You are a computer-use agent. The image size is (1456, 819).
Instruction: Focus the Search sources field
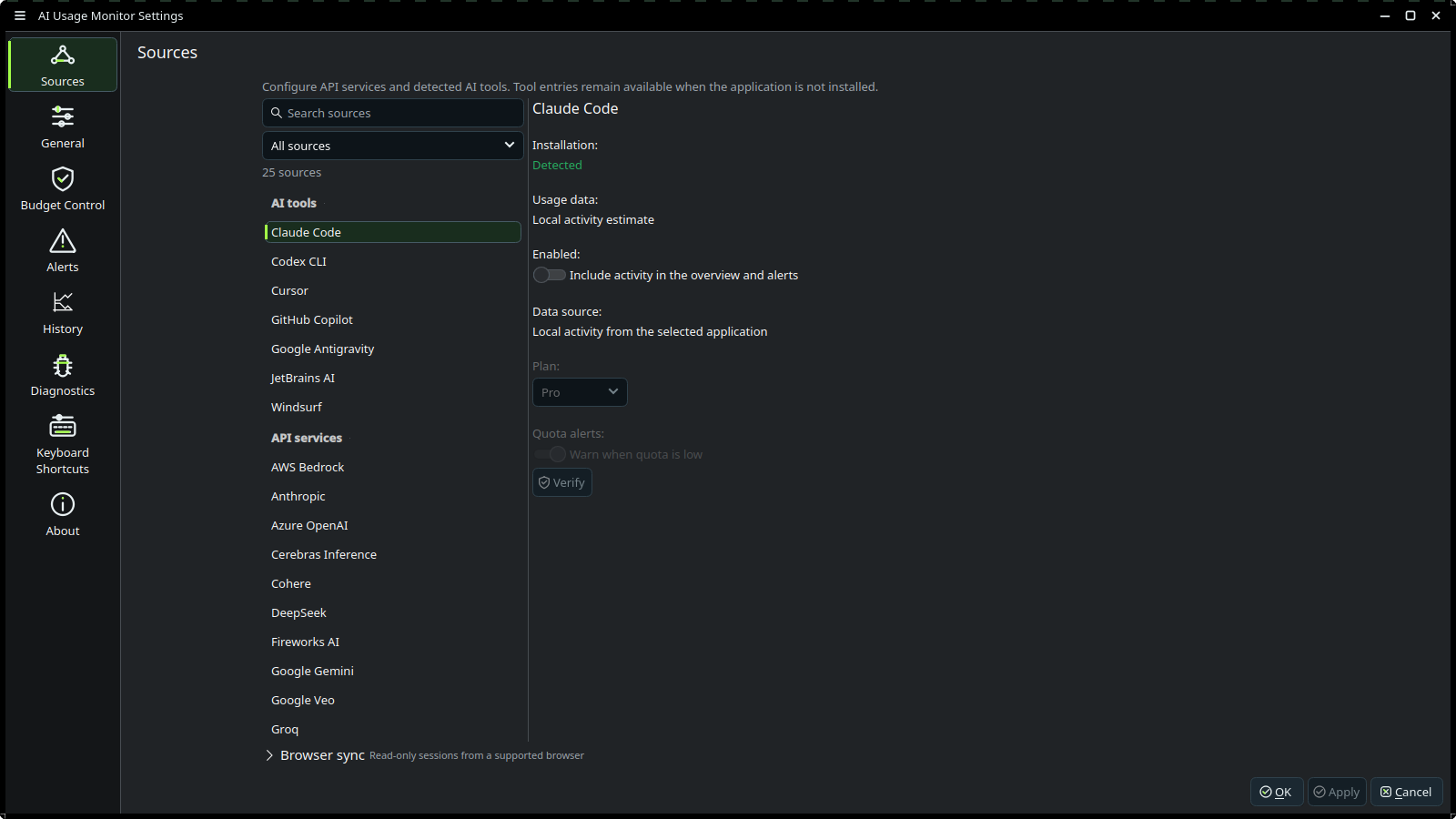tap(392, 113)
